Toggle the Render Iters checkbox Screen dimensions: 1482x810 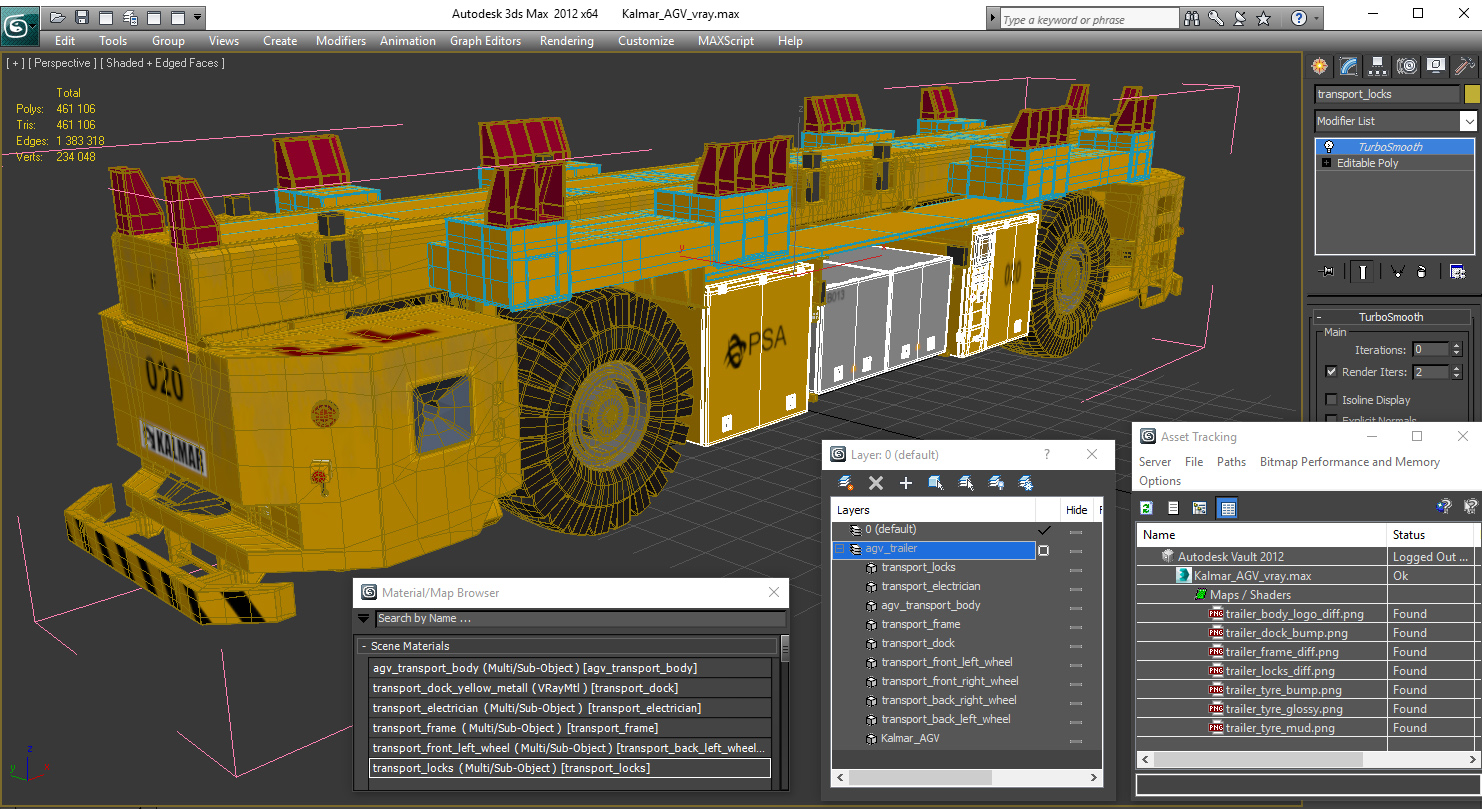[1331, 371]
